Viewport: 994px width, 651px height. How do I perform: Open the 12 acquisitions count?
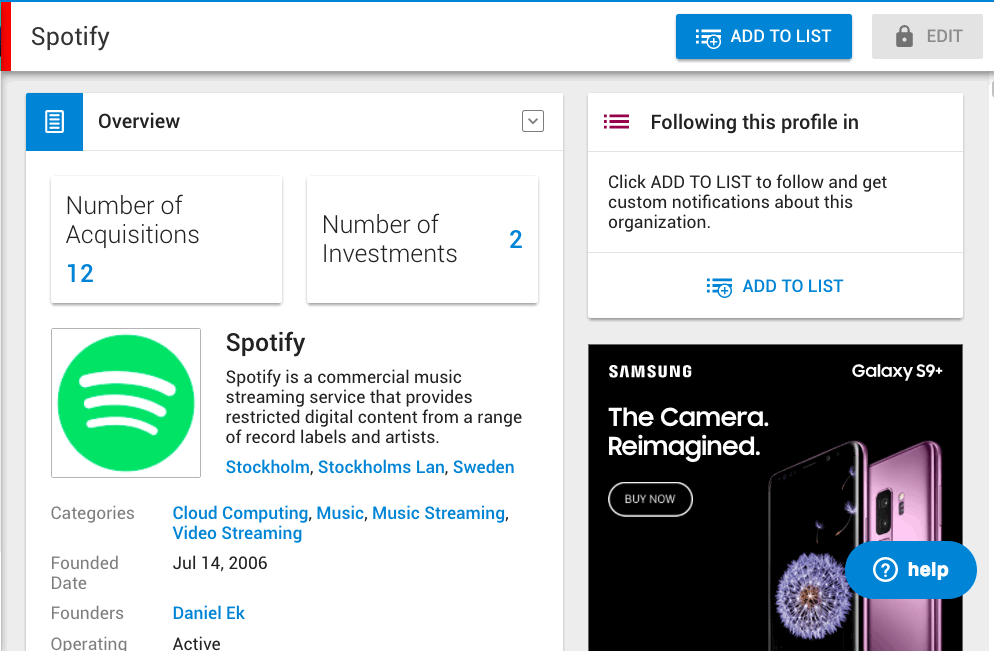(x=80, y=274)
